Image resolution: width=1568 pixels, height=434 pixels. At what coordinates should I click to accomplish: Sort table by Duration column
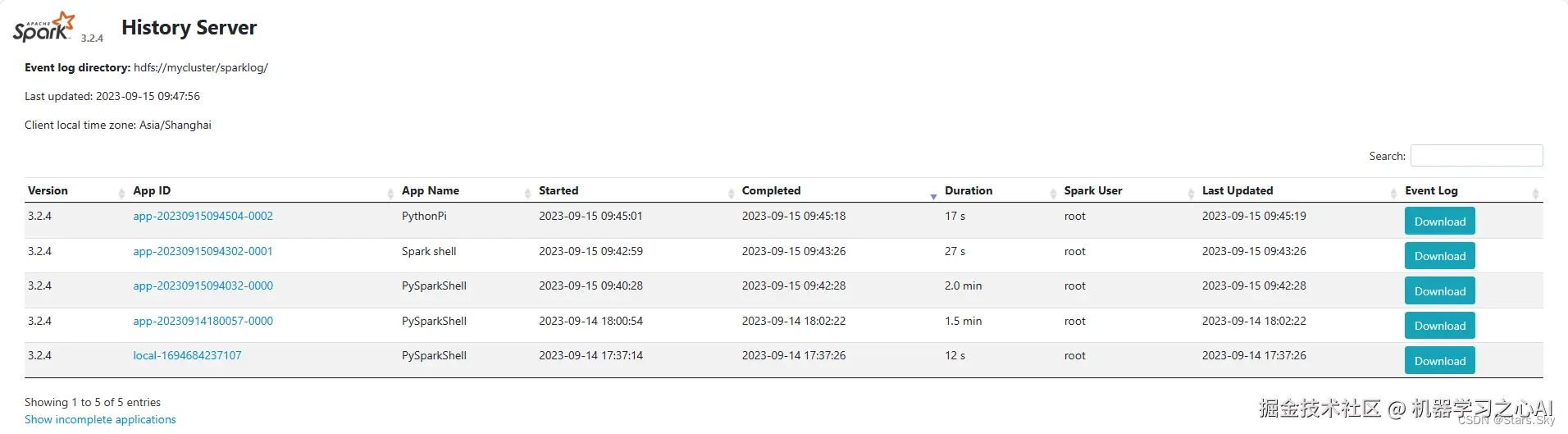[x=969, y=191]
